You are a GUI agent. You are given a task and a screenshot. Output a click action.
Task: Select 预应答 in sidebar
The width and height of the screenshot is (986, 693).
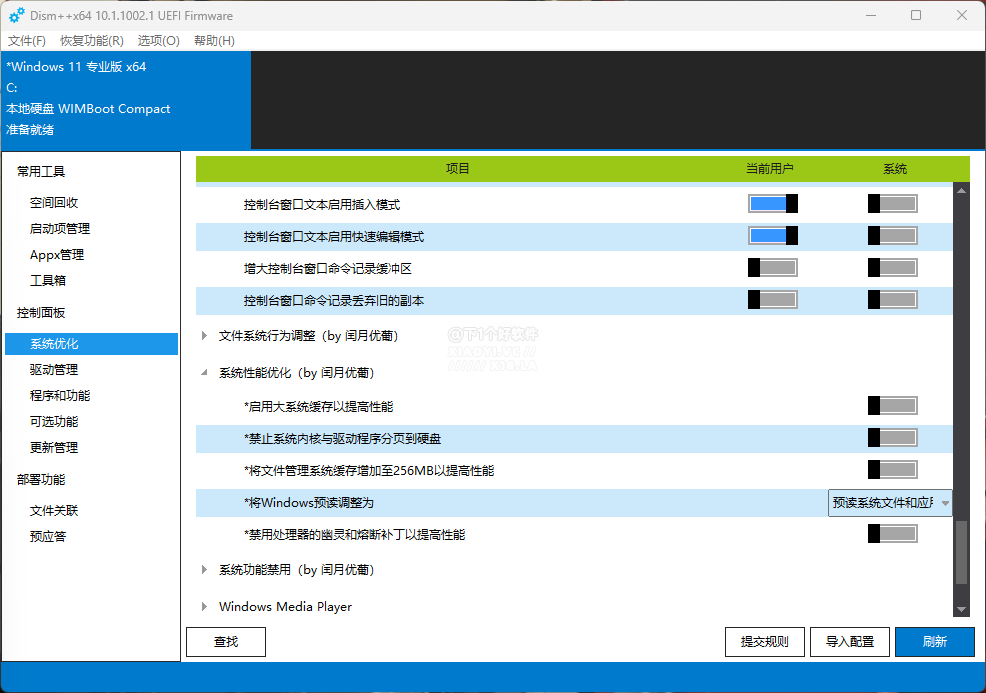48,536
